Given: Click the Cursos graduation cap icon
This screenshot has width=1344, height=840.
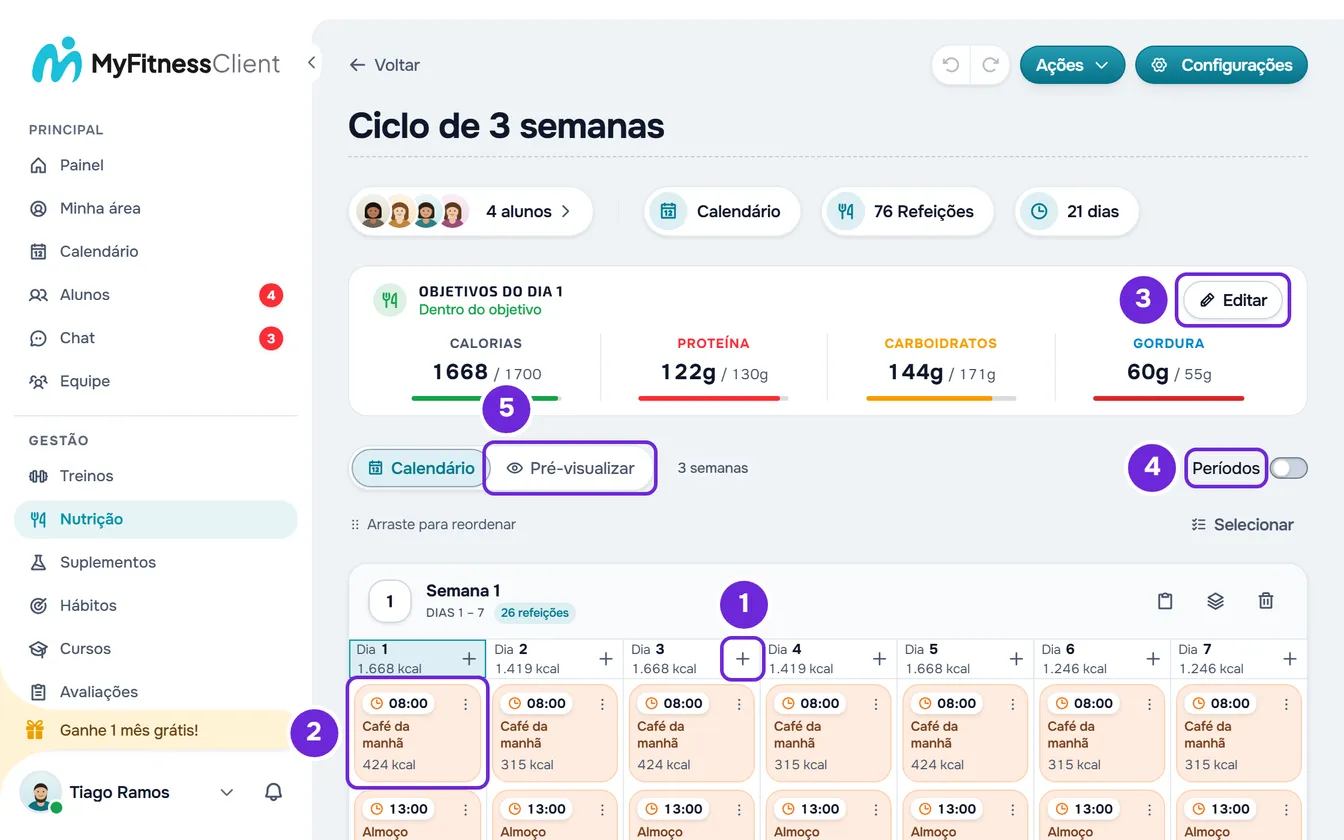Looking at the screenshot, I should 38,648.
